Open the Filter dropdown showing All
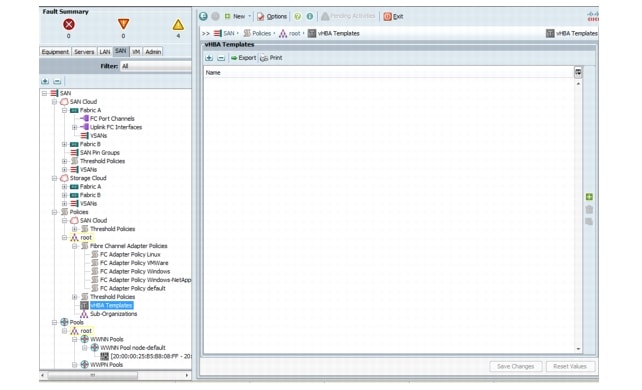The width and height of the screenshot is (642, 390). pos(156,66)
